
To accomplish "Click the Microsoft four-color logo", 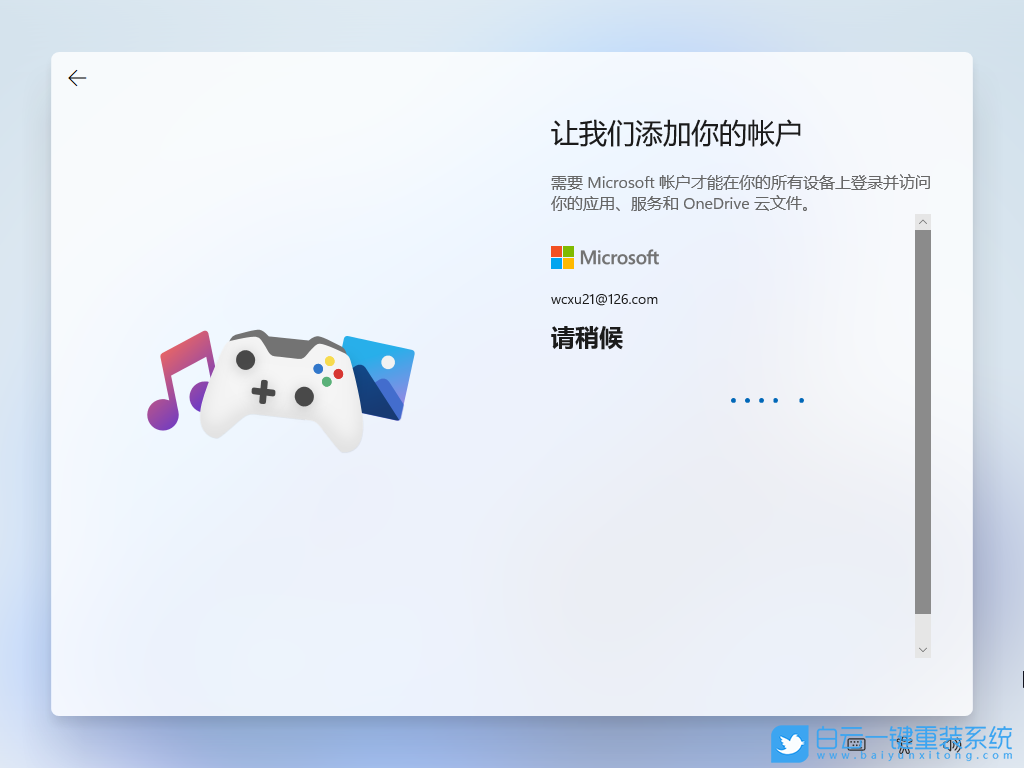I will tap(562, 257).
